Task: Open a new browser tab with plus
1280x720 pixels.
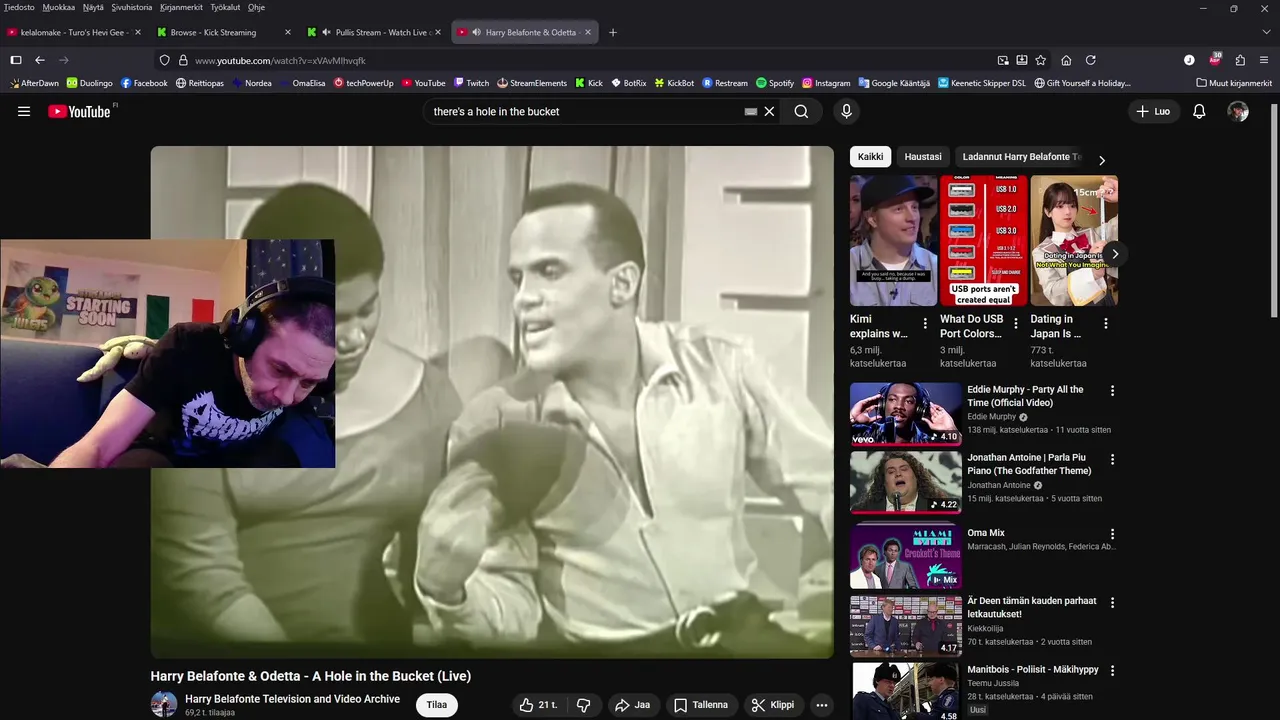Action: click(x=613, y=32)
